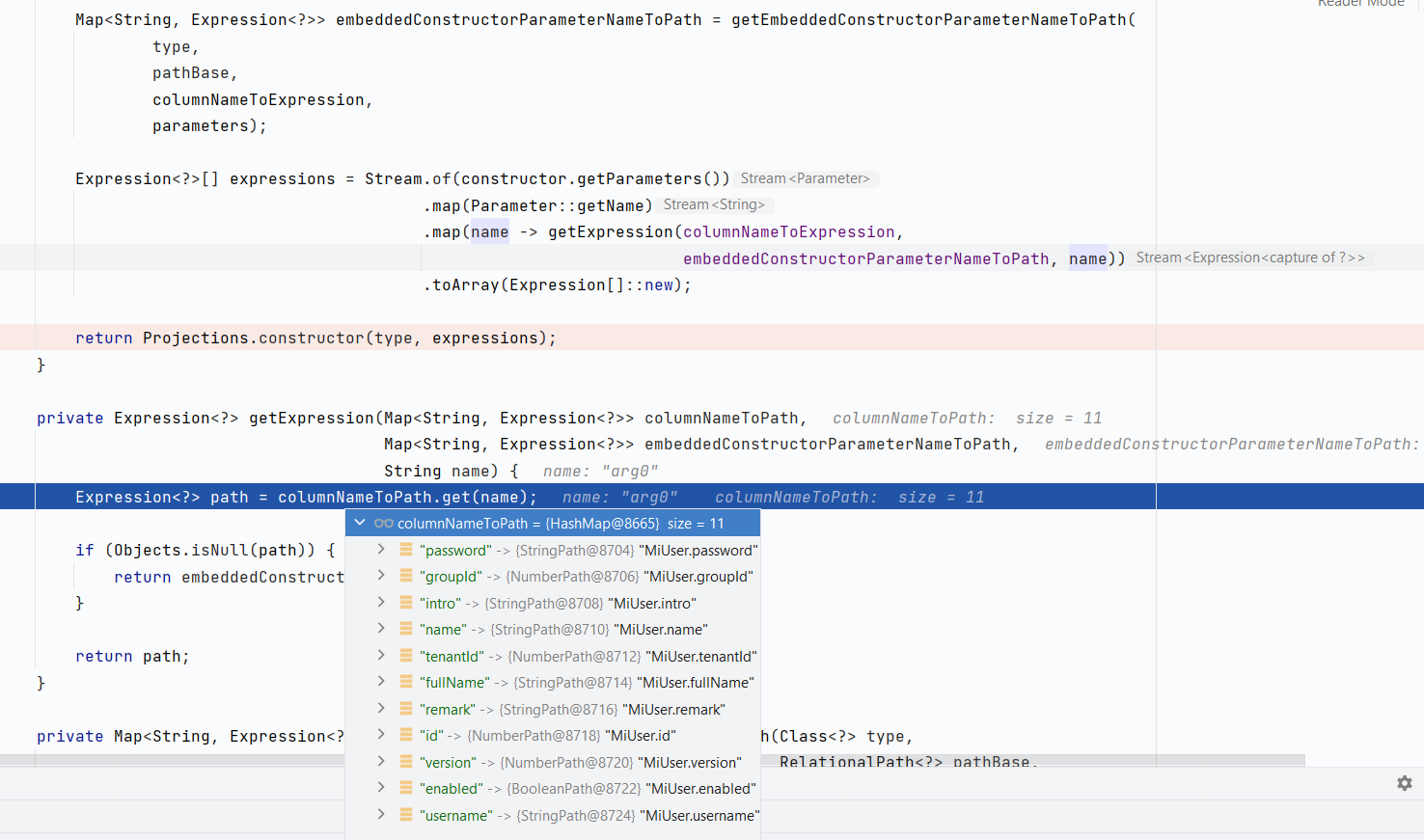Expand the "fullName" map entry
This screenshot has width=1424, height=840.
coord(379,682)
